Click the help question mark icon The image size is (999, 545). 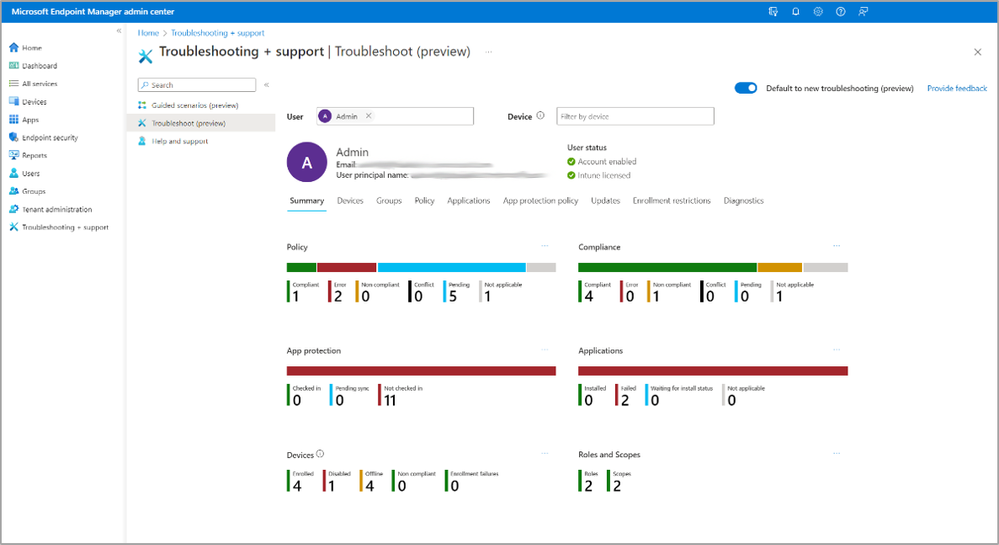(x=840, y=11)
